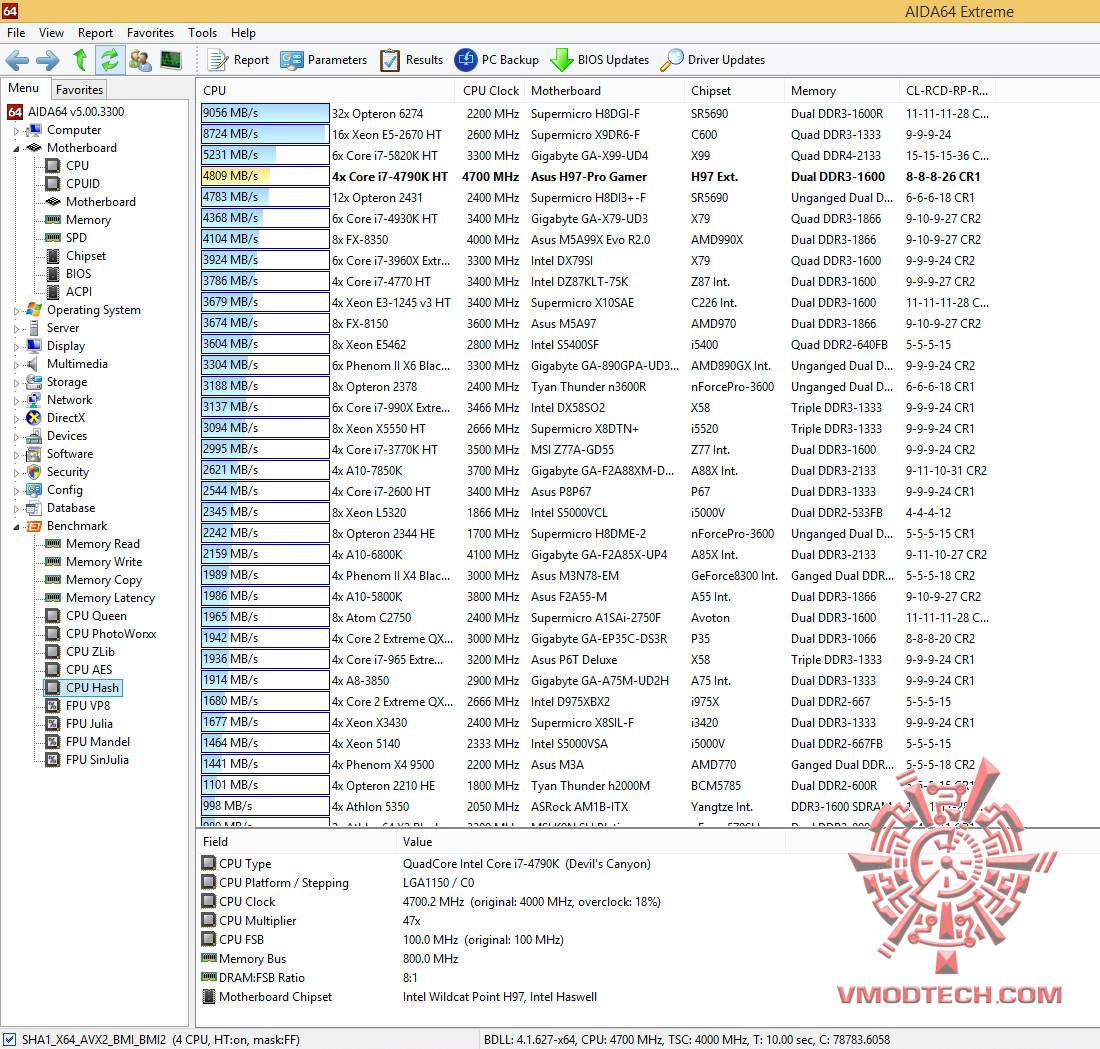Sort results by Memory column header
Image resolution: width=1100 pixels, height=1049 pixels.
pyautogui.click(x=841, y=91)
